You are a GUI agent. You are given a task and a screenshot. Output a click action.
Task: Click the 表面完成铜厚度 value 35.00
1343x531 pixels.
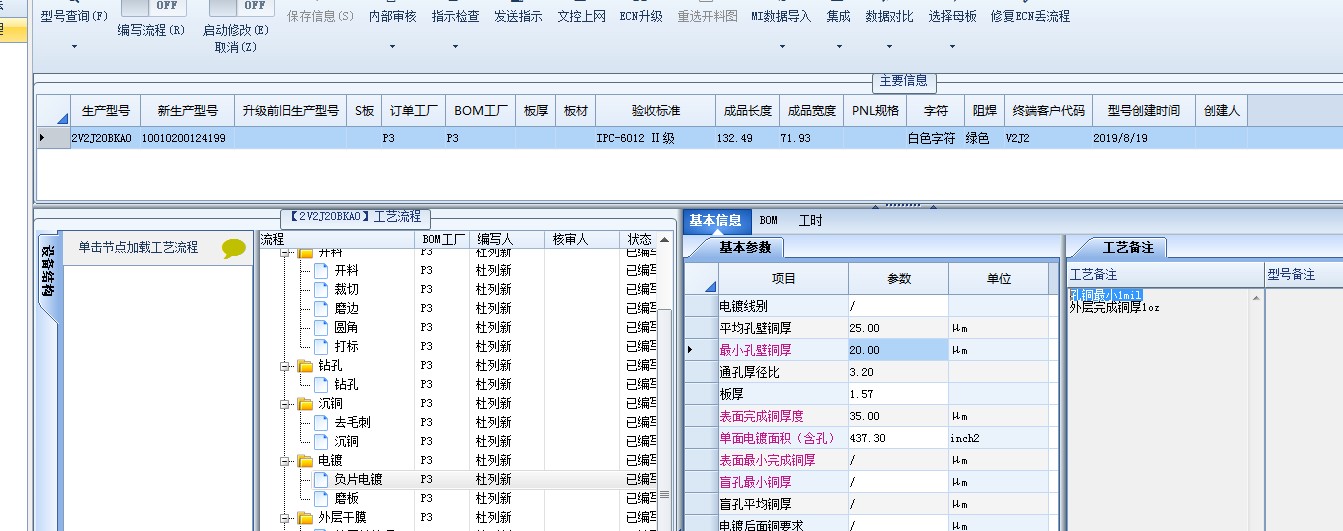pyautogui.click(x=898, y=416)
